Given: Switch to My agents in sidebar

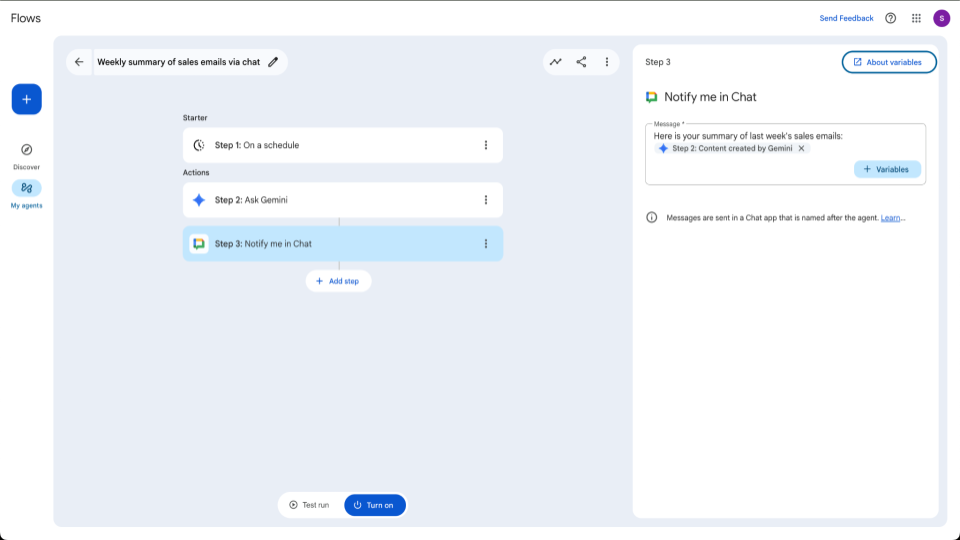Looking at the screenshot, I should pyautogui.click(x=27, y=193).
